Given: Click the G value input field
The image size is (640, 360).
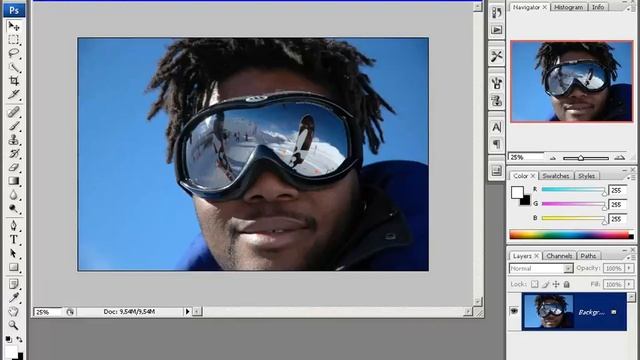Looking at the screenshot, I should [x=617, y=204].
